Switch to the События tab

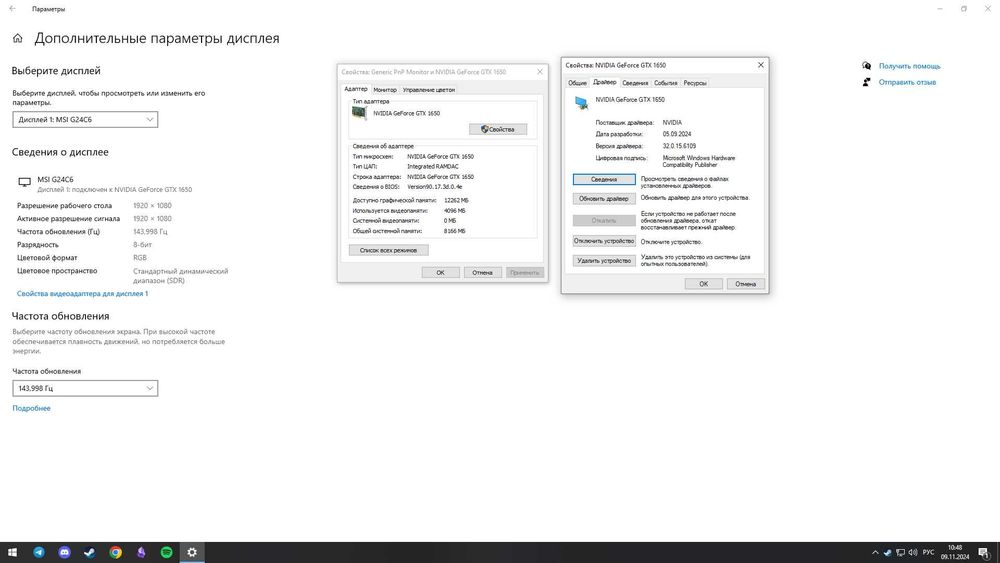pyautogui.click(x=665, y=83)
